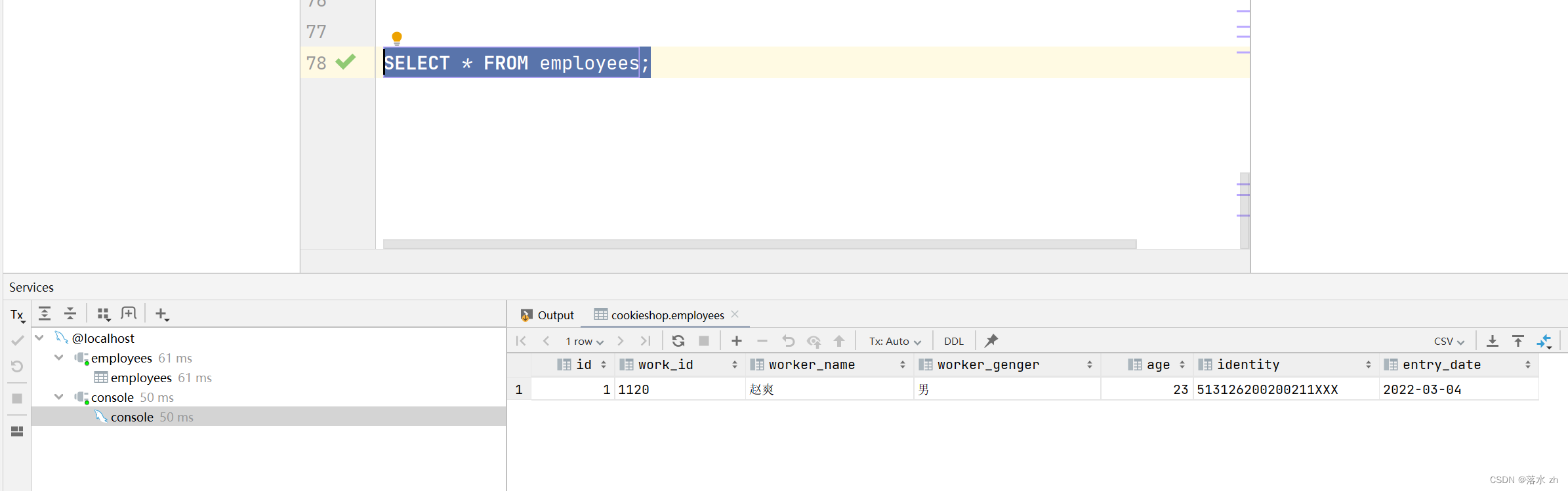Switch to the Output tab
Viewport: 1568px width, 491px height.
547,315
